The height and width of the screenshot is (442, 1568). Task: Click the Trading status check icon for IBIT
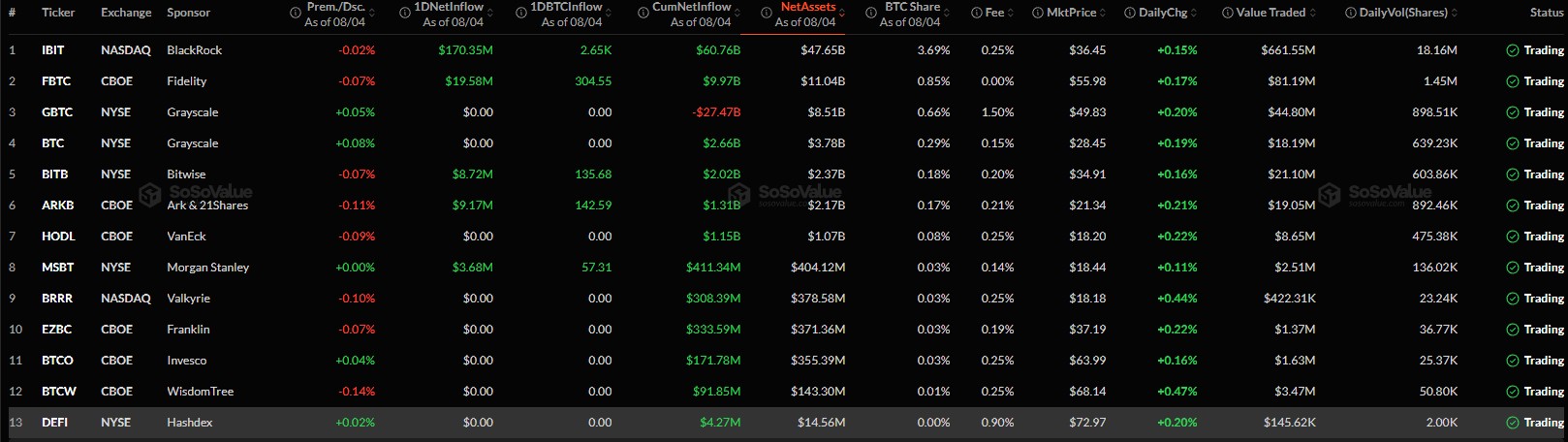[1512, 50]
